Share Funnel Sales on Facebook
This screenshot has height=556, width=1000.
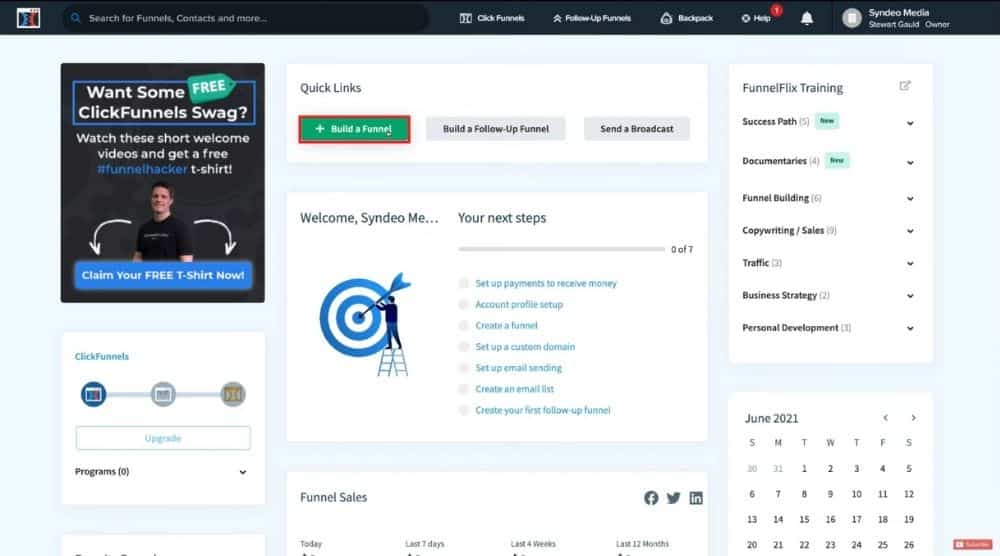point(651,498)
